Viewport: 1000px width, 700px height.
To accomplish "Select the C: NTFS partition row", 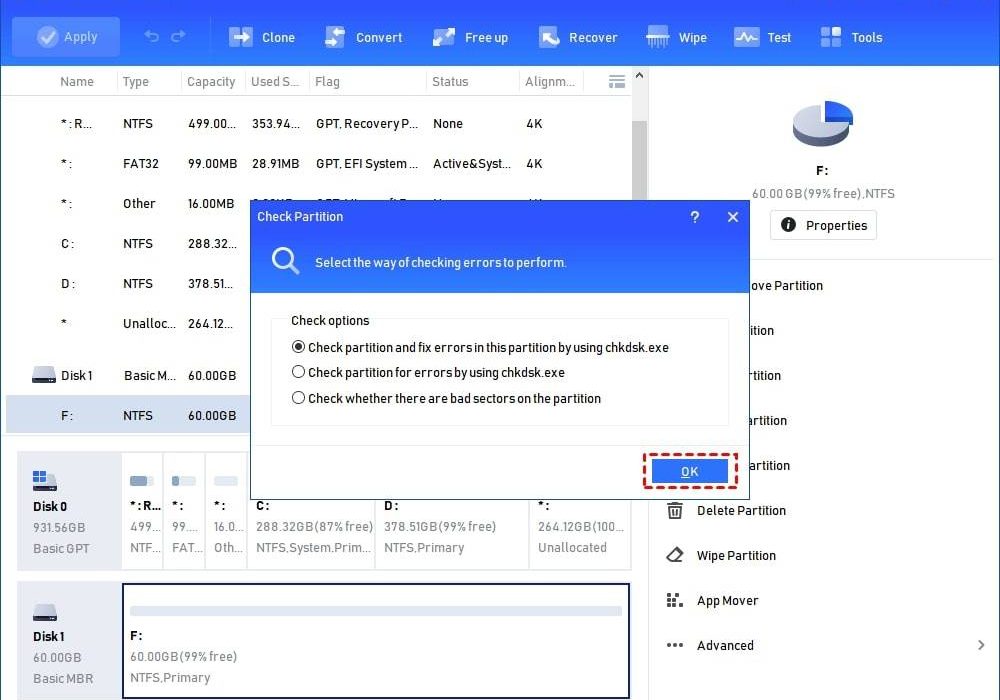I will [x=128, y=244].
